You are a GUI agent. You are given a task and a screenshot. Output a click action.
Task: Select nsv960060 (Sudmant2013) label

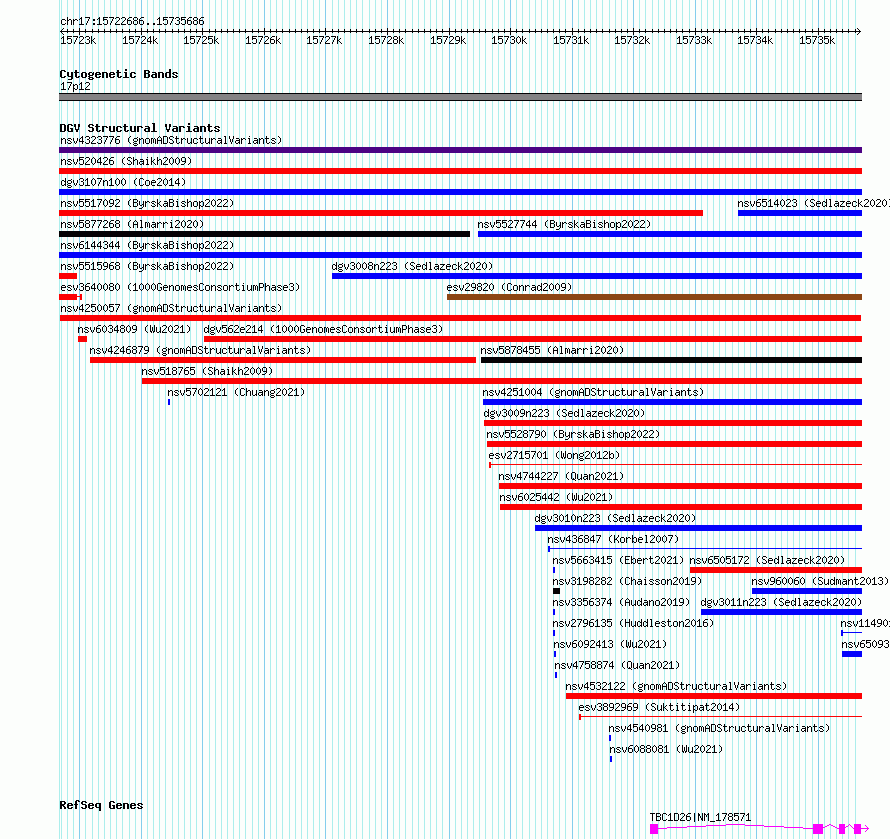(x=820, y=581)
